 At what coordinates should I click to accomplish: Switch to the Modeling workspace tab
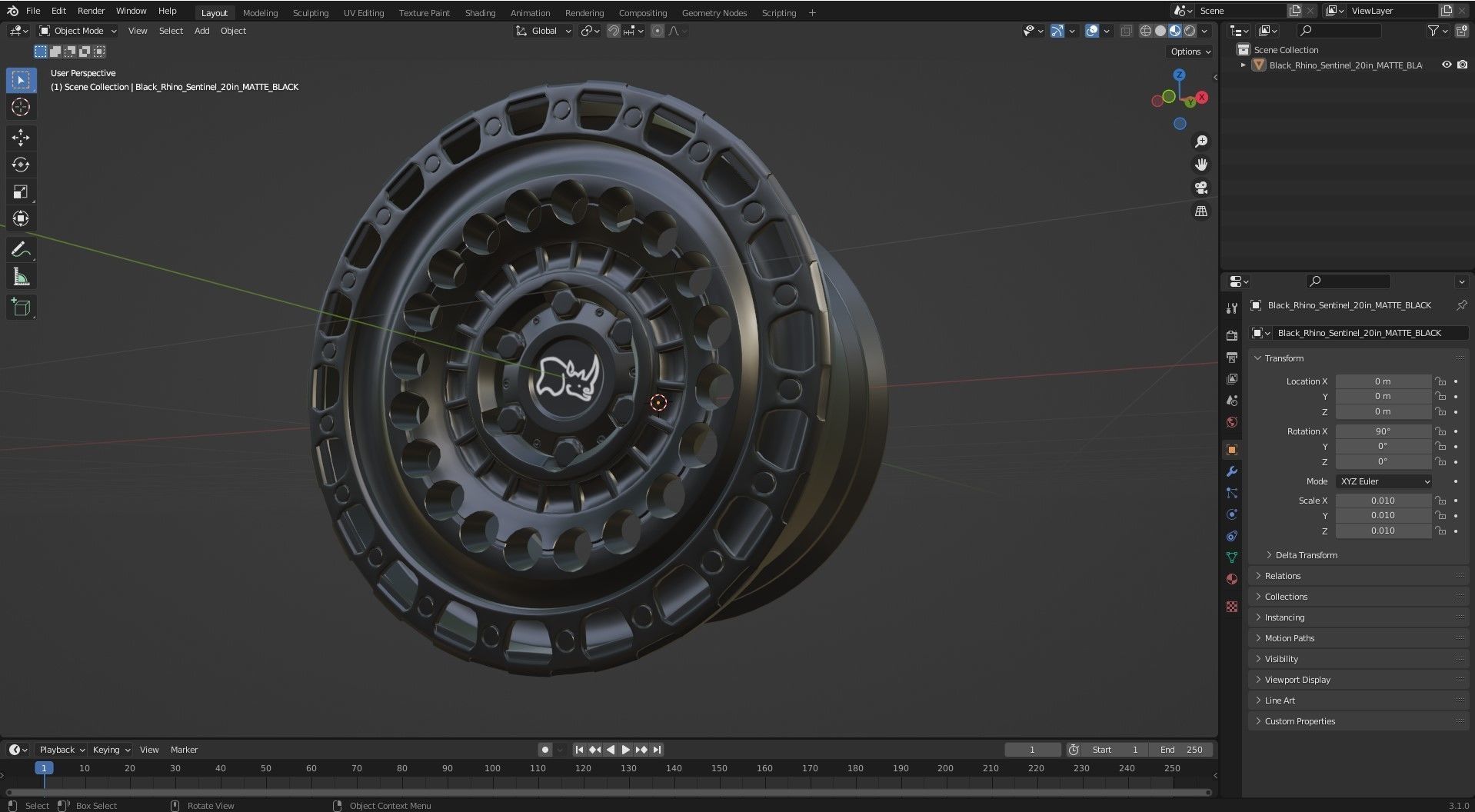[260, 12]
